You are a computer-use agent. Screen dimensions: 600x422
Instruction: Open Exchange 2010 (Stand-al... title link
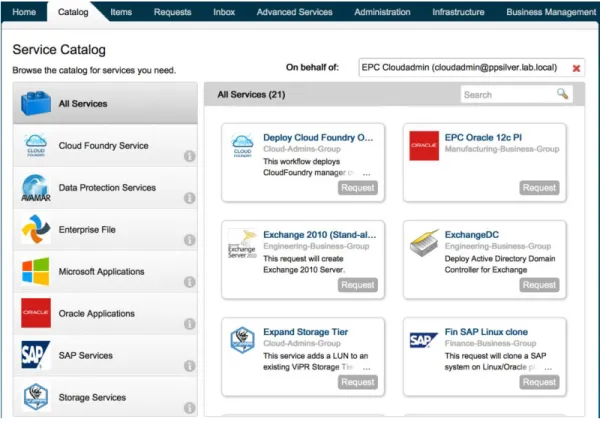coord(320,235)
